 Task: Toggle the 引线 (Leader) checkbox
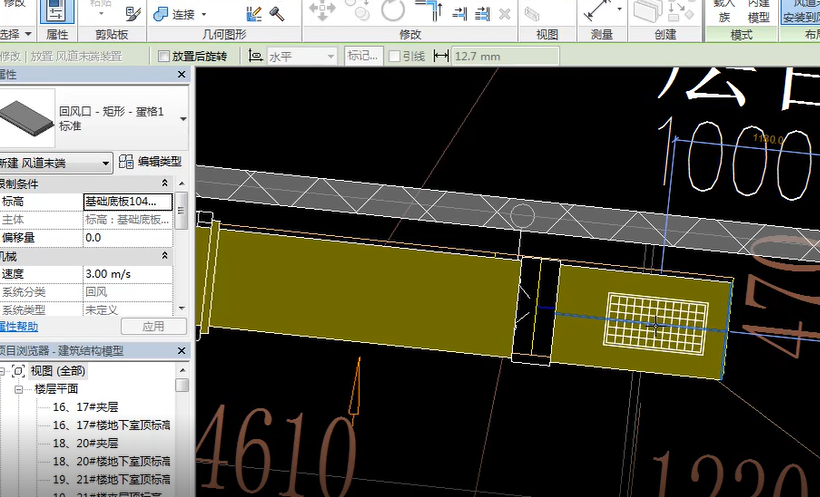(394, 56)
